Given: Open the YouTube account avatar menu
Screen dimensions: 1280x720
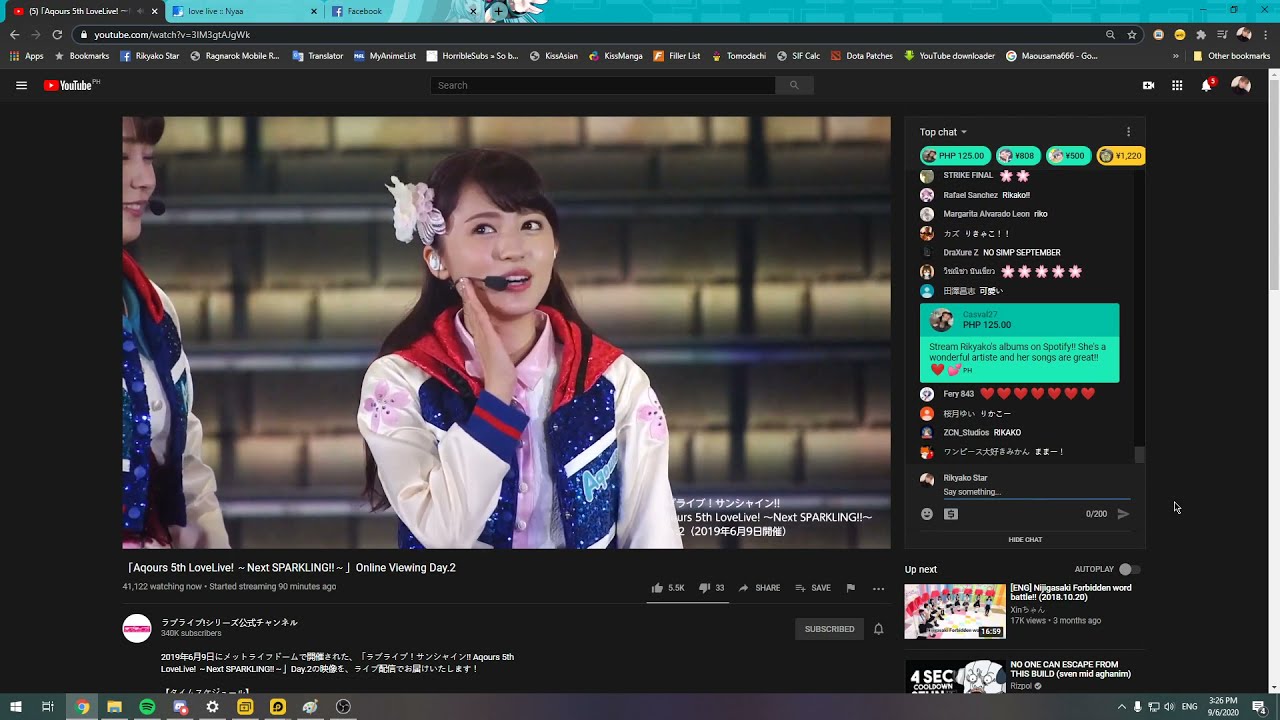Looking at the screenshot, I should 1241,85.
